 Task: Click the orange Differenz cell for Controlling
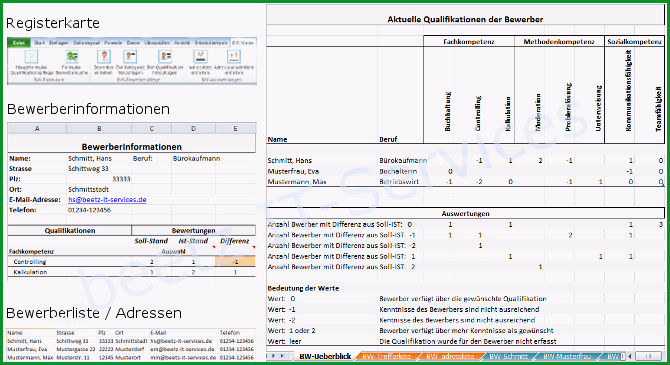tap(235, 262)
